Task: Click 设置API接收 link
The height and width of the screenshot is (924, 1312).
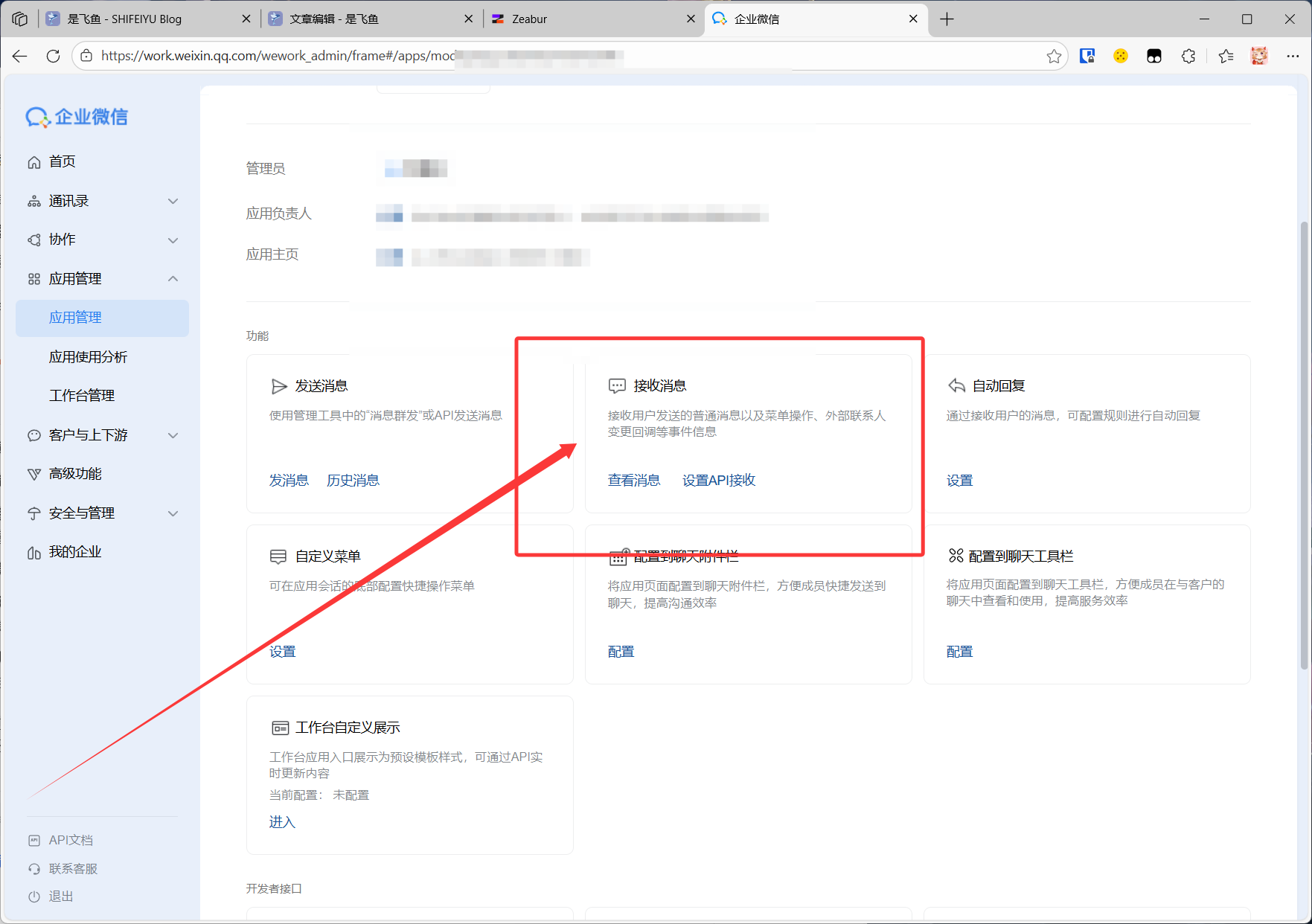Action: pos(718,481)
